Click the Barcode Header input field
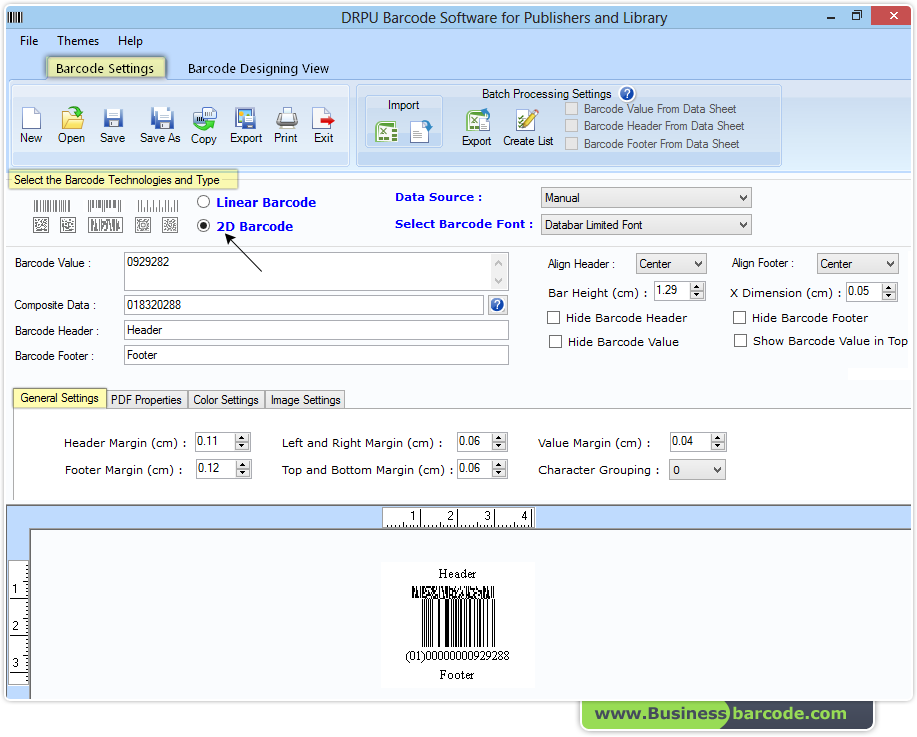Image resolution: width=917 pixels, height=737 pixels. click(316, 330)
